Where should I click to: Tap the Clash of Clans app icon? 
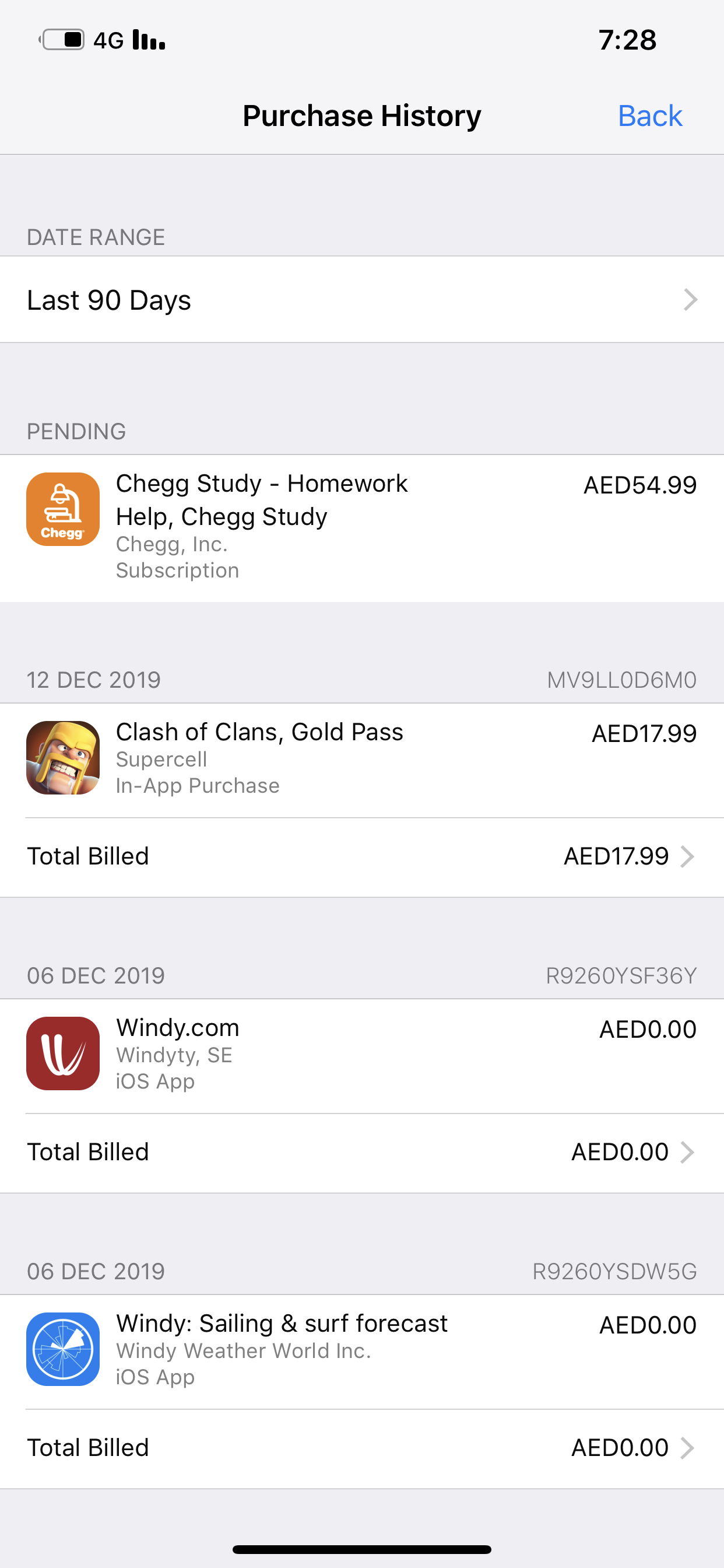coord(63,758)
